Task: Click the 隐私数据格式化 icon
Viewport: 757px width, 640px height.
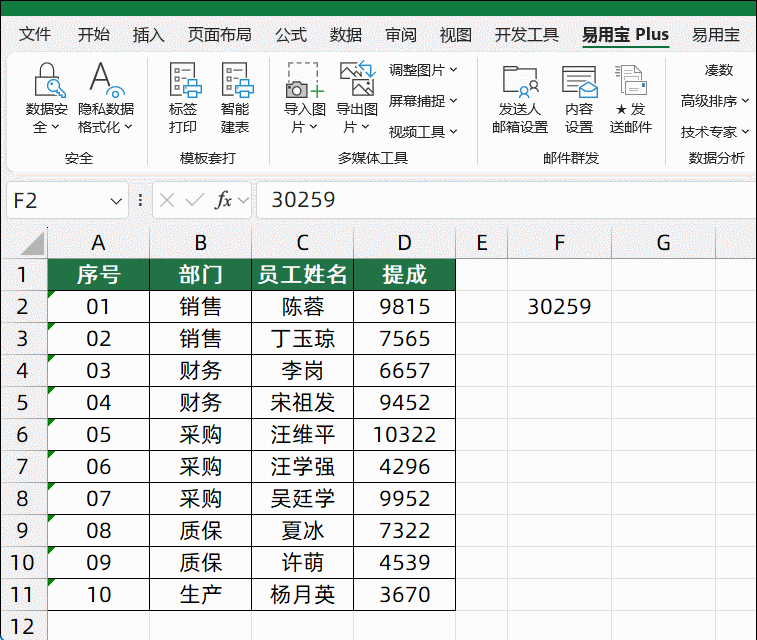Action: coord(105,82)
